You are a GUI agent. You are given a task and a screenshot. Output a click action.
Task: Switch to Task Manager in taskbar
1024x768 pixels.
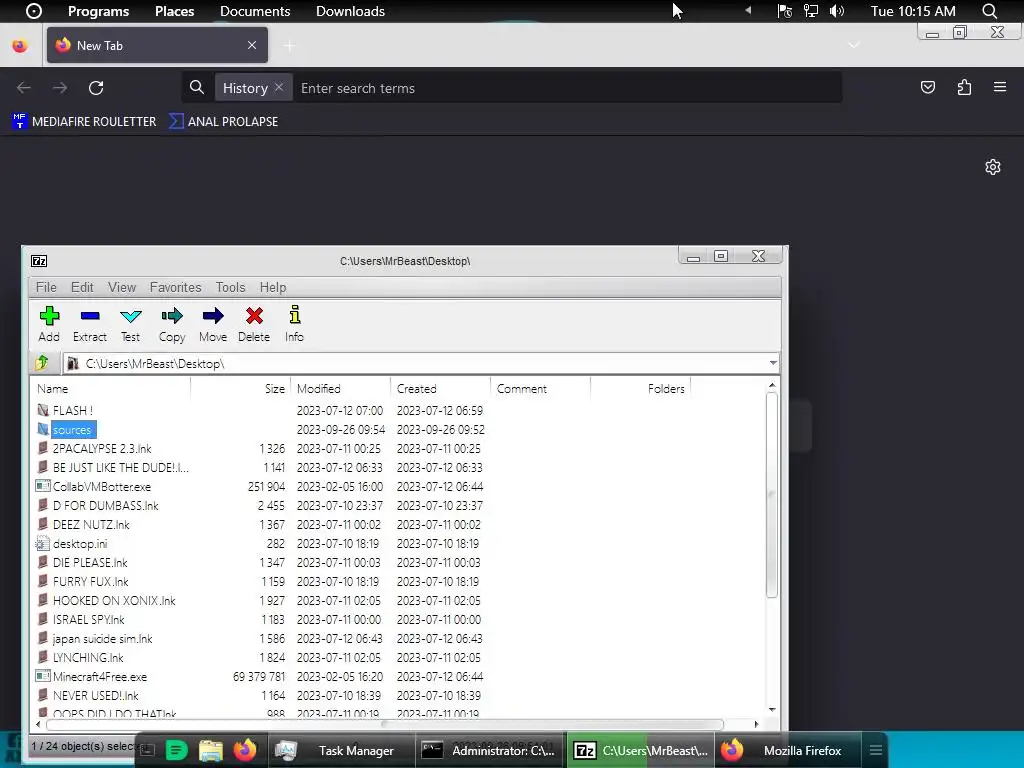coord(342,750)
